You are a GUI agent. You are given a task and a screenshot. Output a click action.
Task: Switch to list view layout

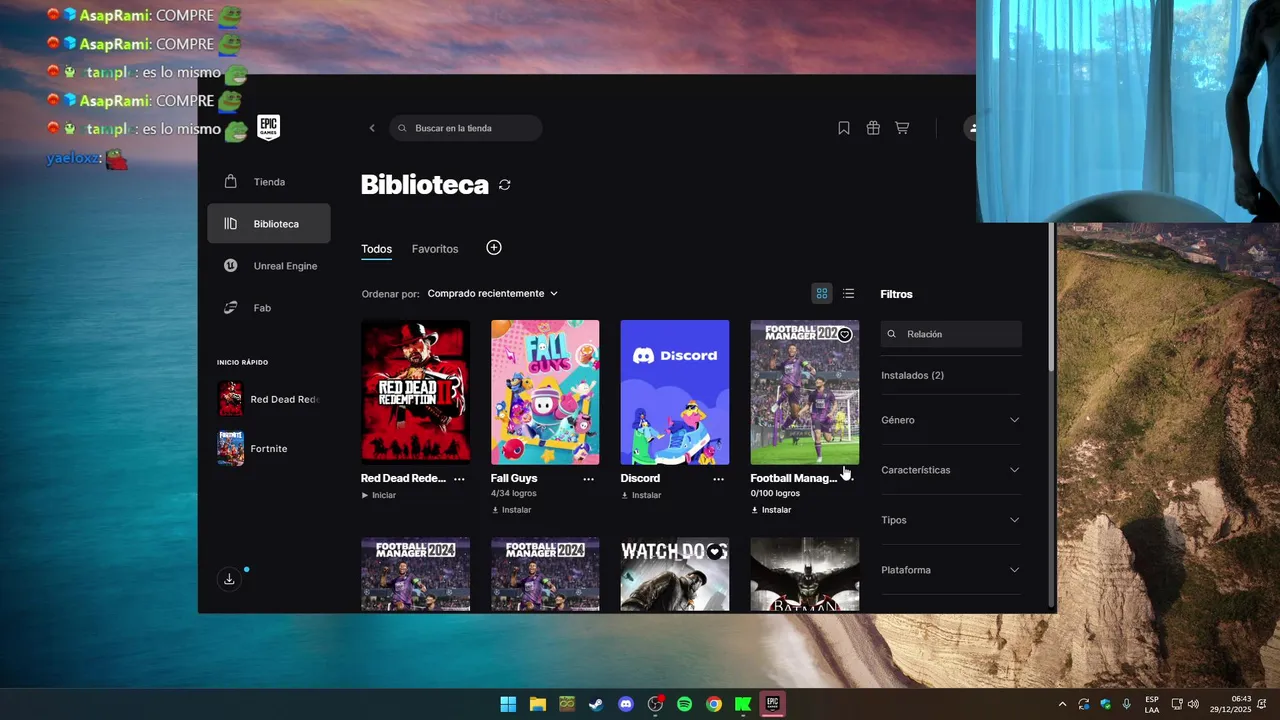click(x=849, y=293)
